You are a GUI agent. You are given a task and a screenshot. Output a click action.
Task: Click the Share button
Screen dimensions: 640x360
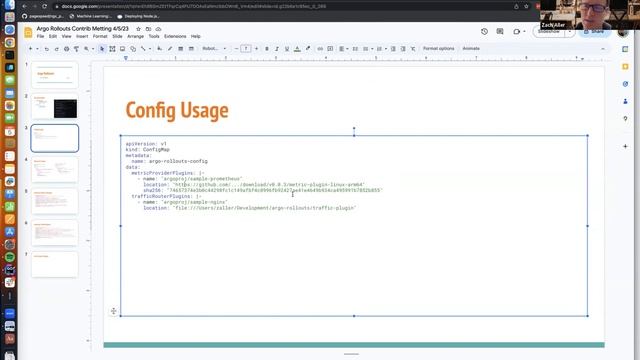594,31
